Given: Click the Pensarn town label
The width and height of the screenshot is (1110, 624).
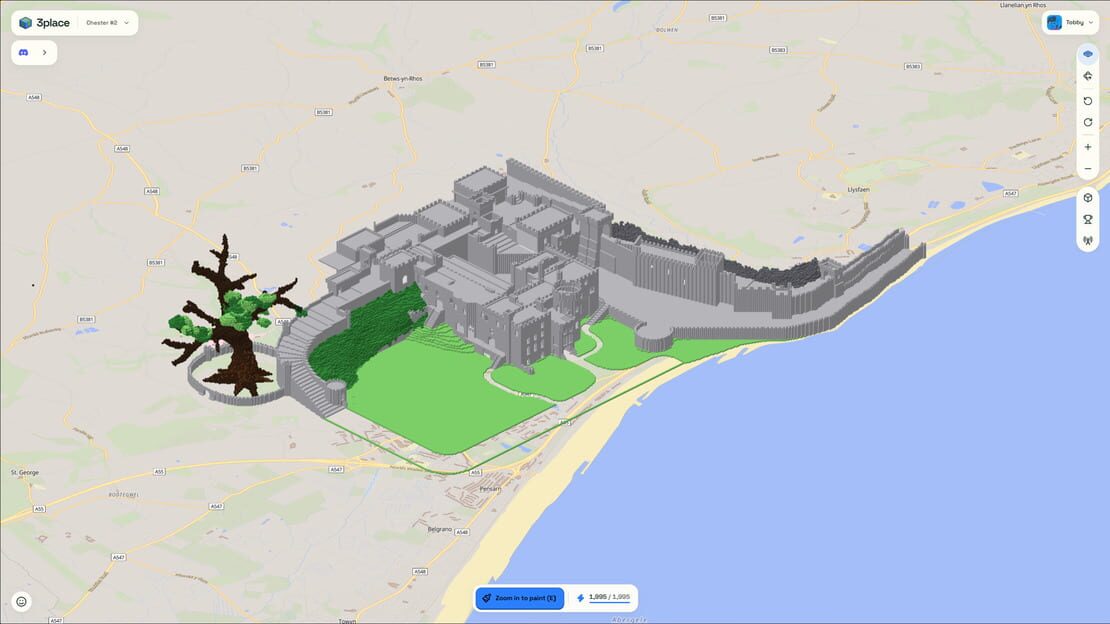Looking at the screenshot, I should (490, 489).
